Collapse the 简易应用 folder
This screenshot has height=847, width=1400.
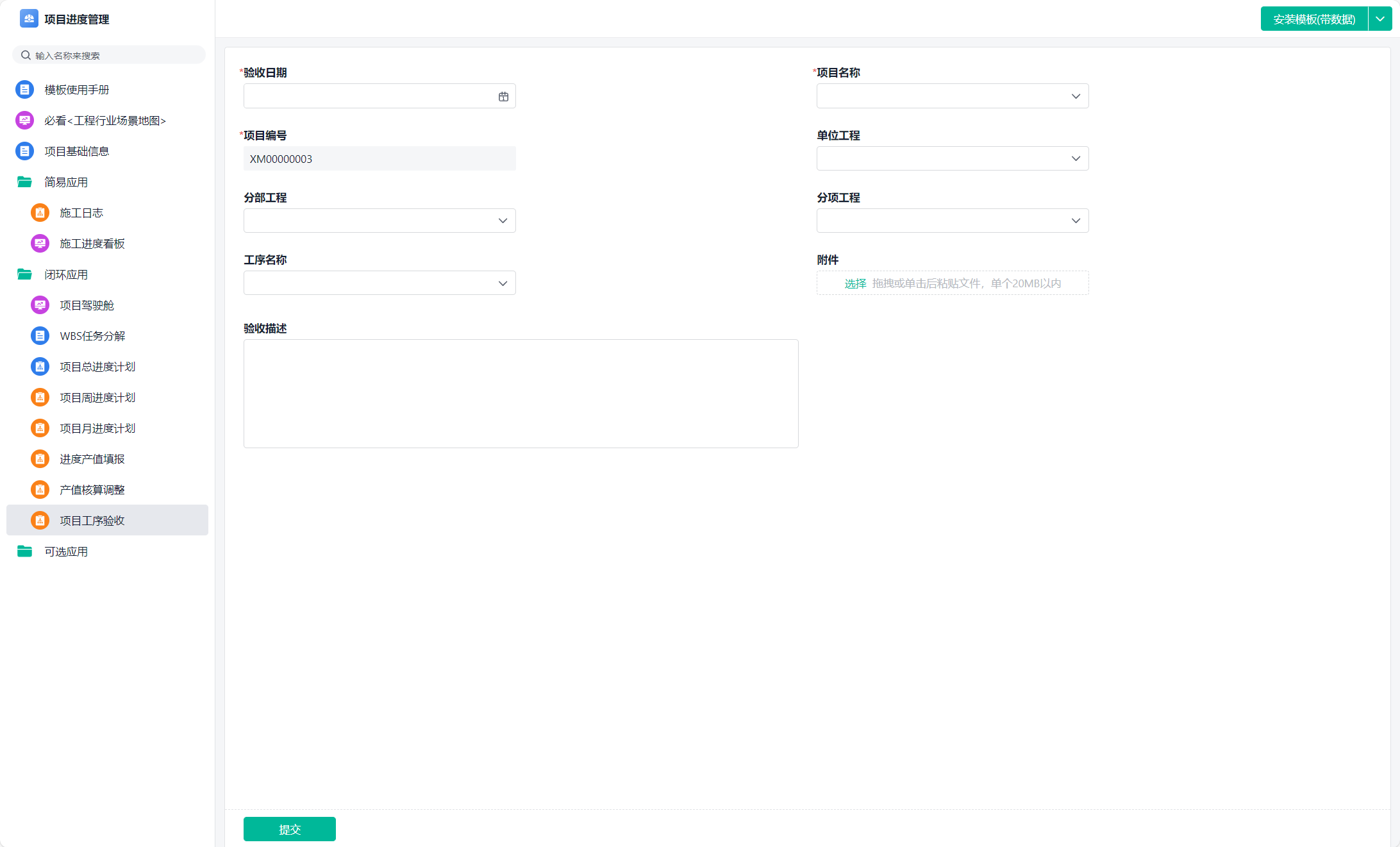click(x=24, y=182)
